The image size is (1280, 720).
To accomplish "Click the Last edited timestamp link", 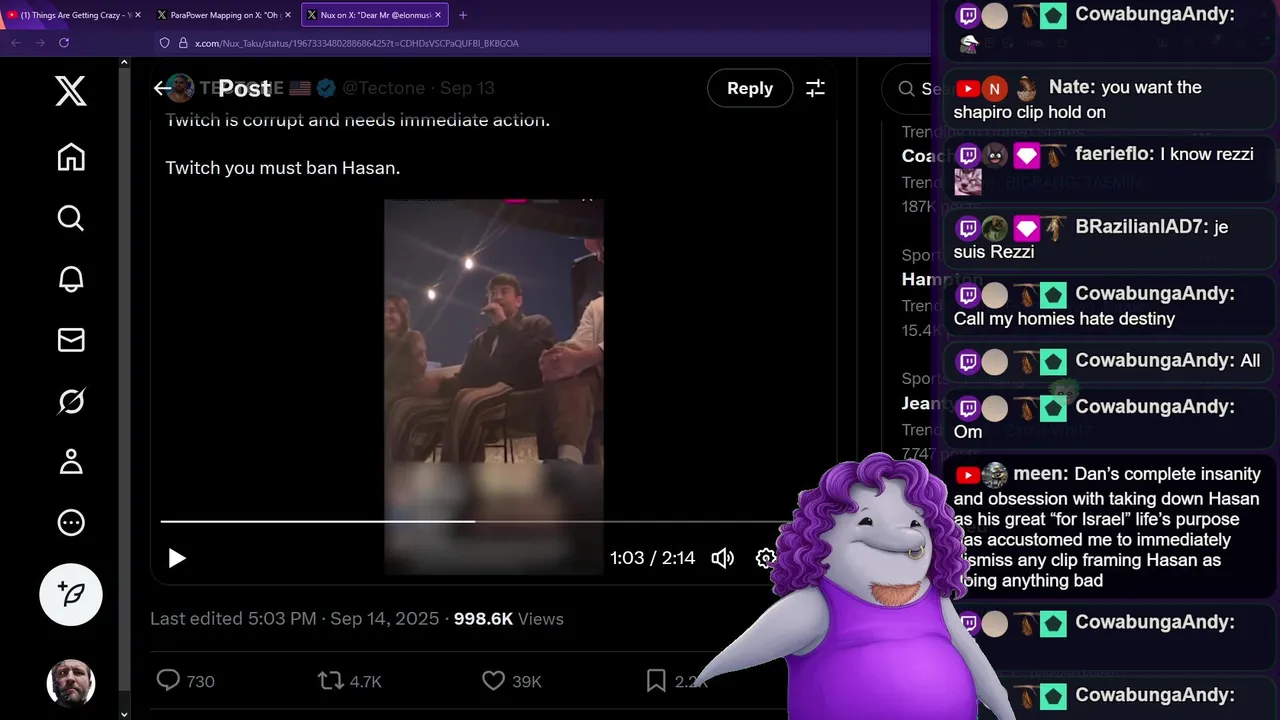I will (294, 619).
